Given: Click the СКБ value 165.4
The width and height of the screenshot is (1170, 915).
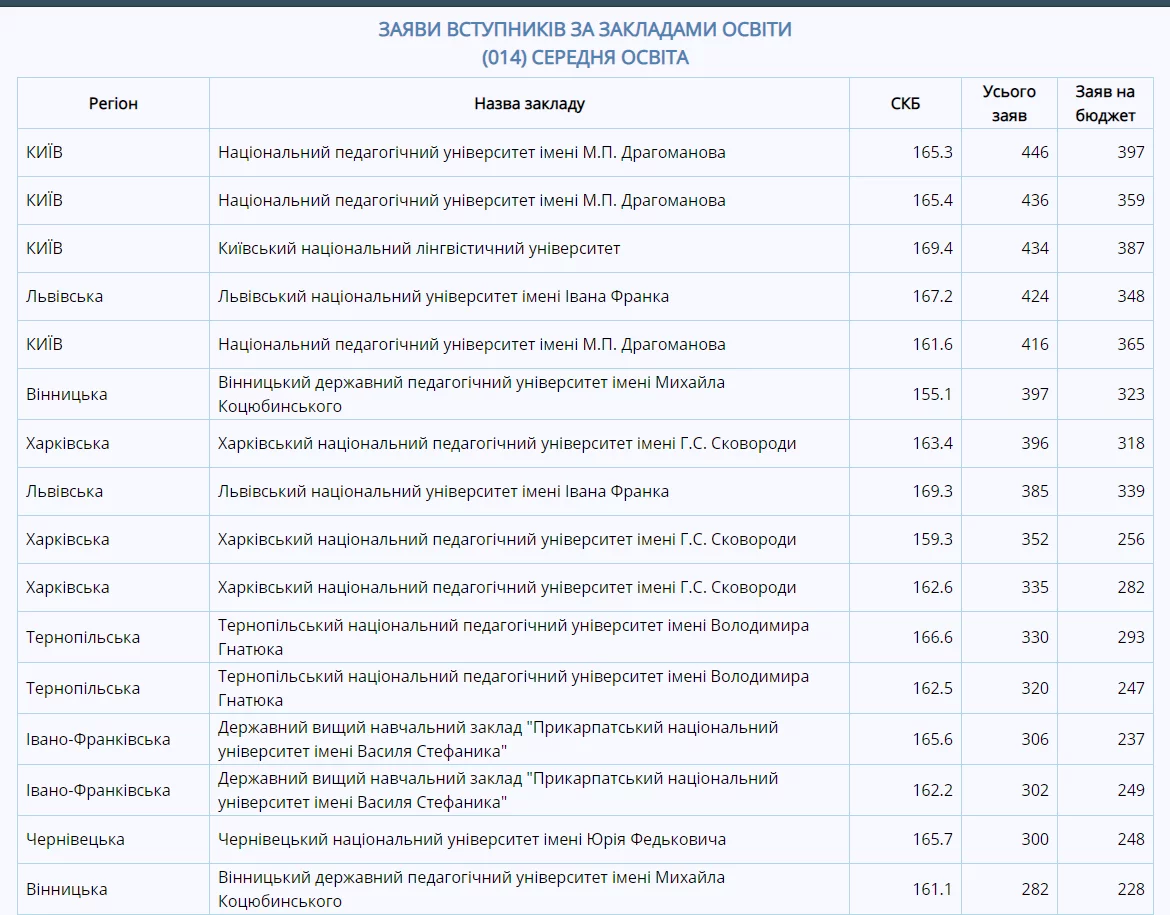Looking at the screenshot, I should click(933, 200).
